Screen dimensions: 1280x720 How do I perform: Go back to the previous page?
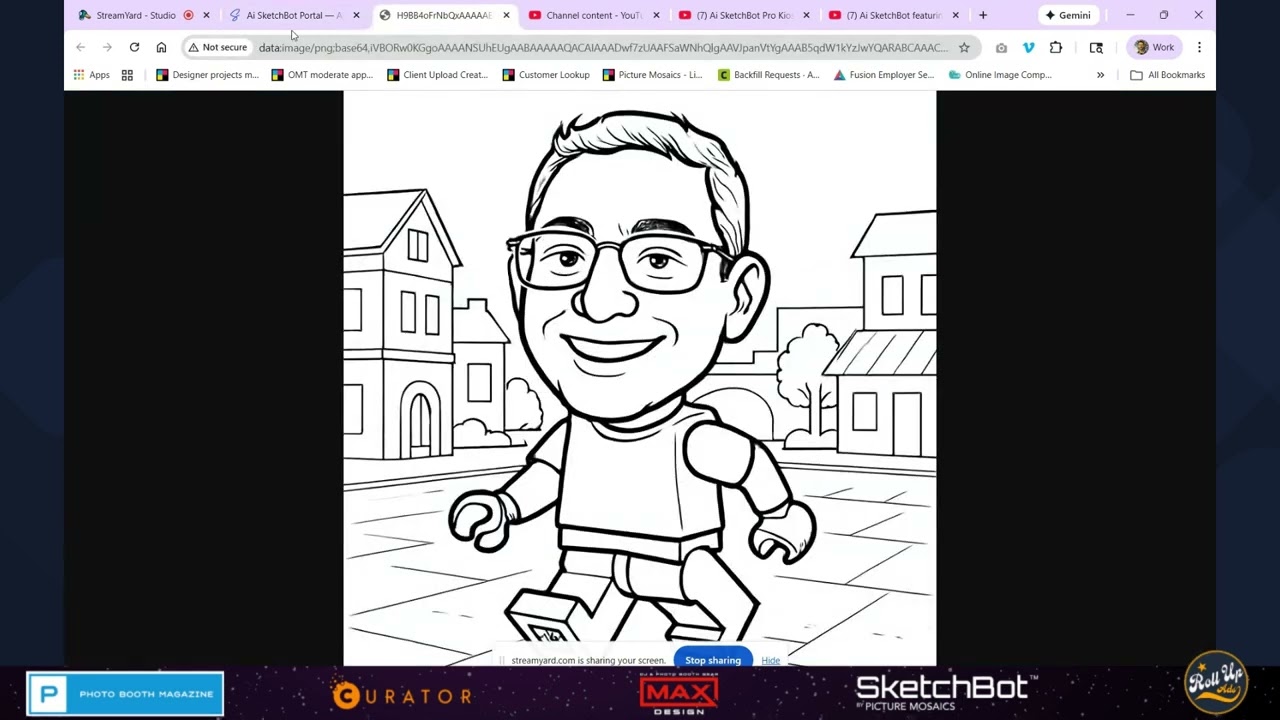[81, 47]
